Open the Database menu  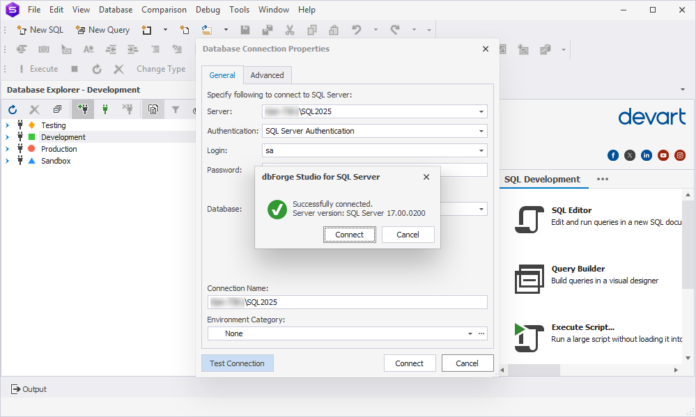(x=115, y=9)
